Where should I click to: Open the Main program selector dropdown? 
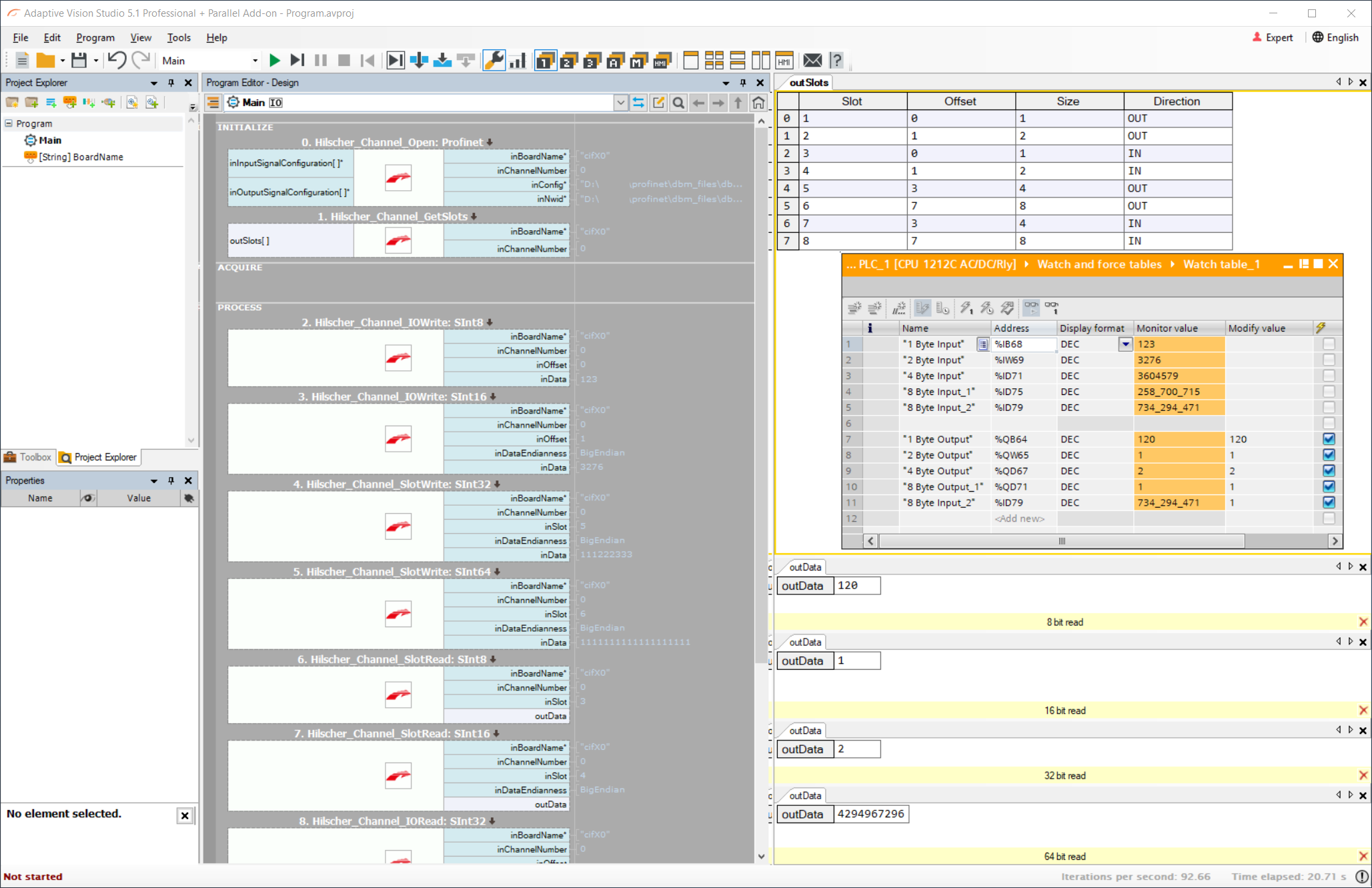pos(254,61)
